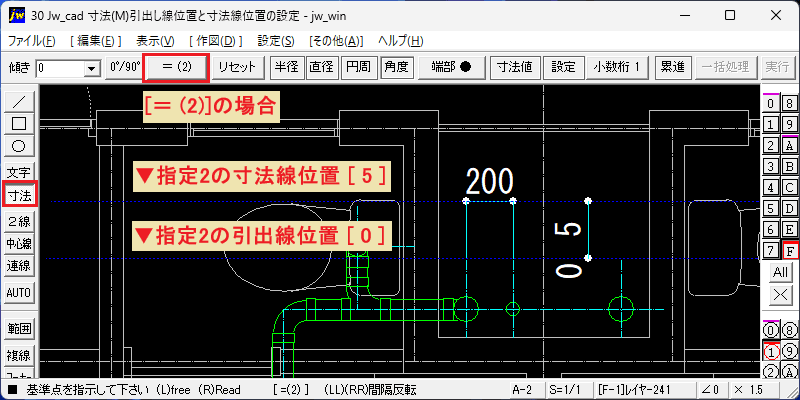Select the 2線 double line tool

tap(19, 221)
